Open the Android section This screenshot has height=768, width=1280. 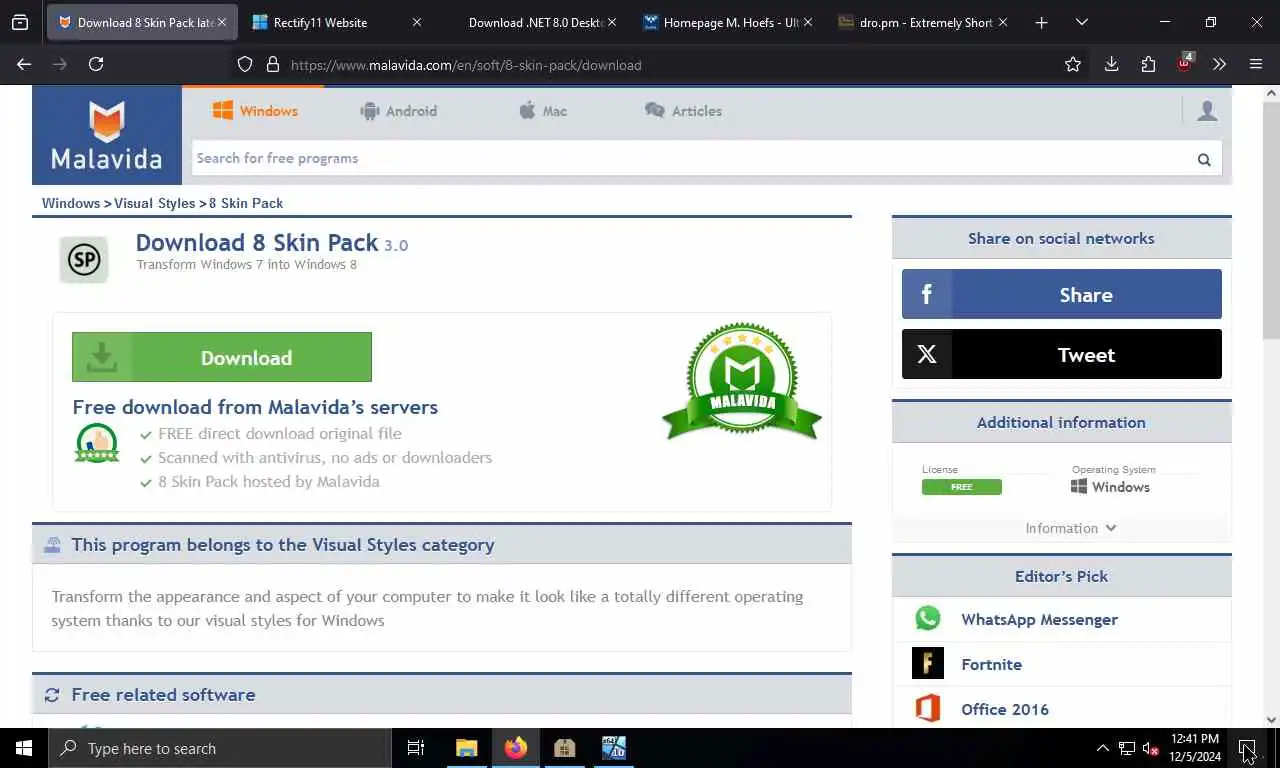[398, 111]
